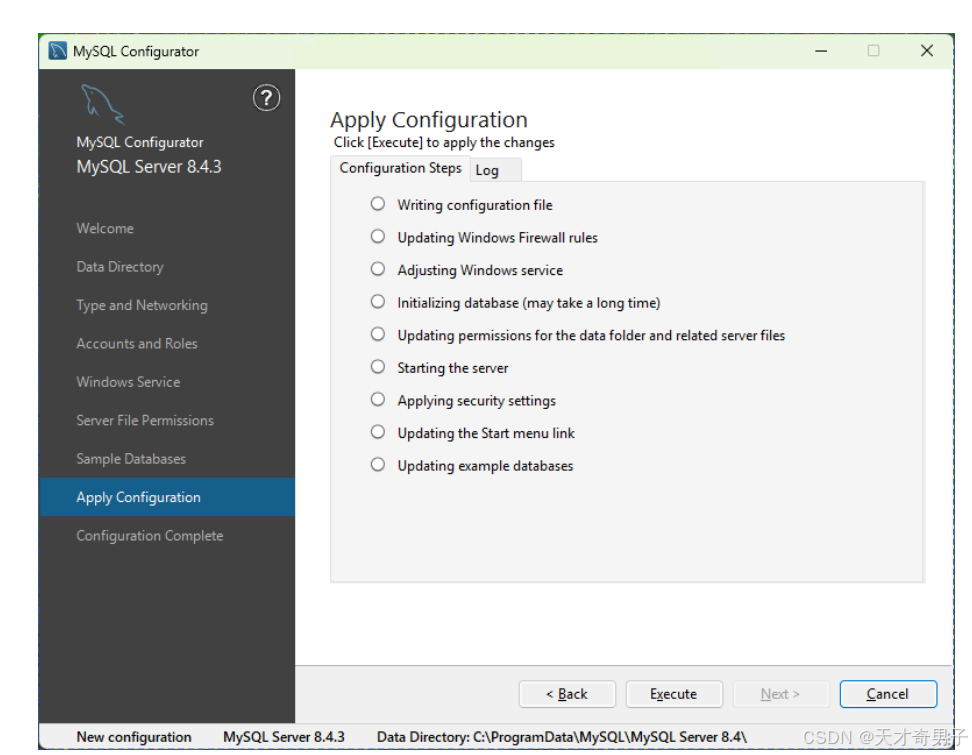Switch to the Configuration Steps tab
Screen dimensions: 972x755
coord(400,168)
